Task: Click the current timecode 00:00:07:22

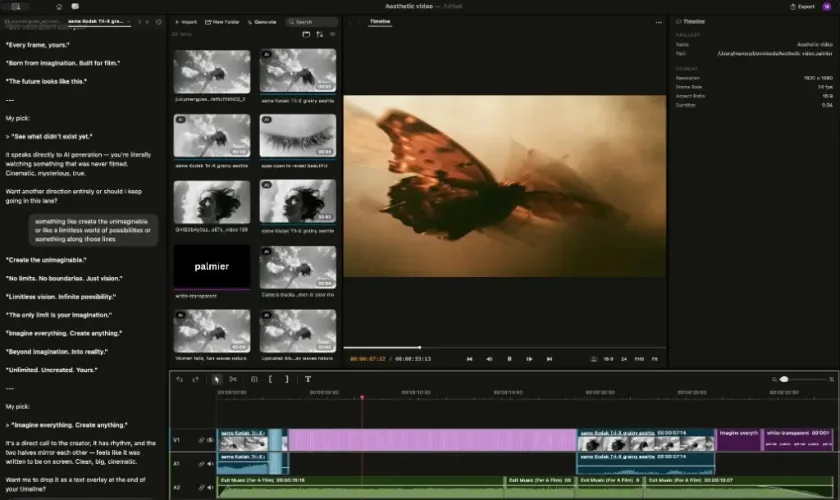Action: point(368,359)
